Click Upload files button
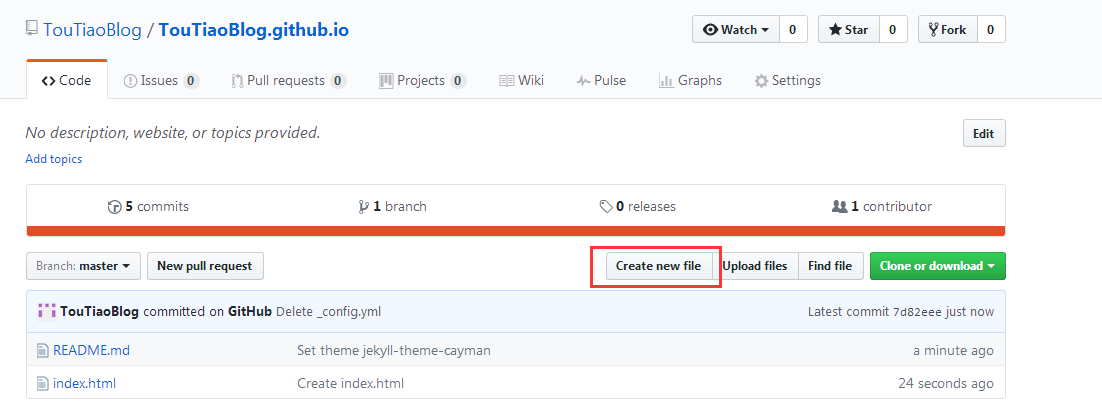Screen dimensions: 1102x402 click(755, 266)
